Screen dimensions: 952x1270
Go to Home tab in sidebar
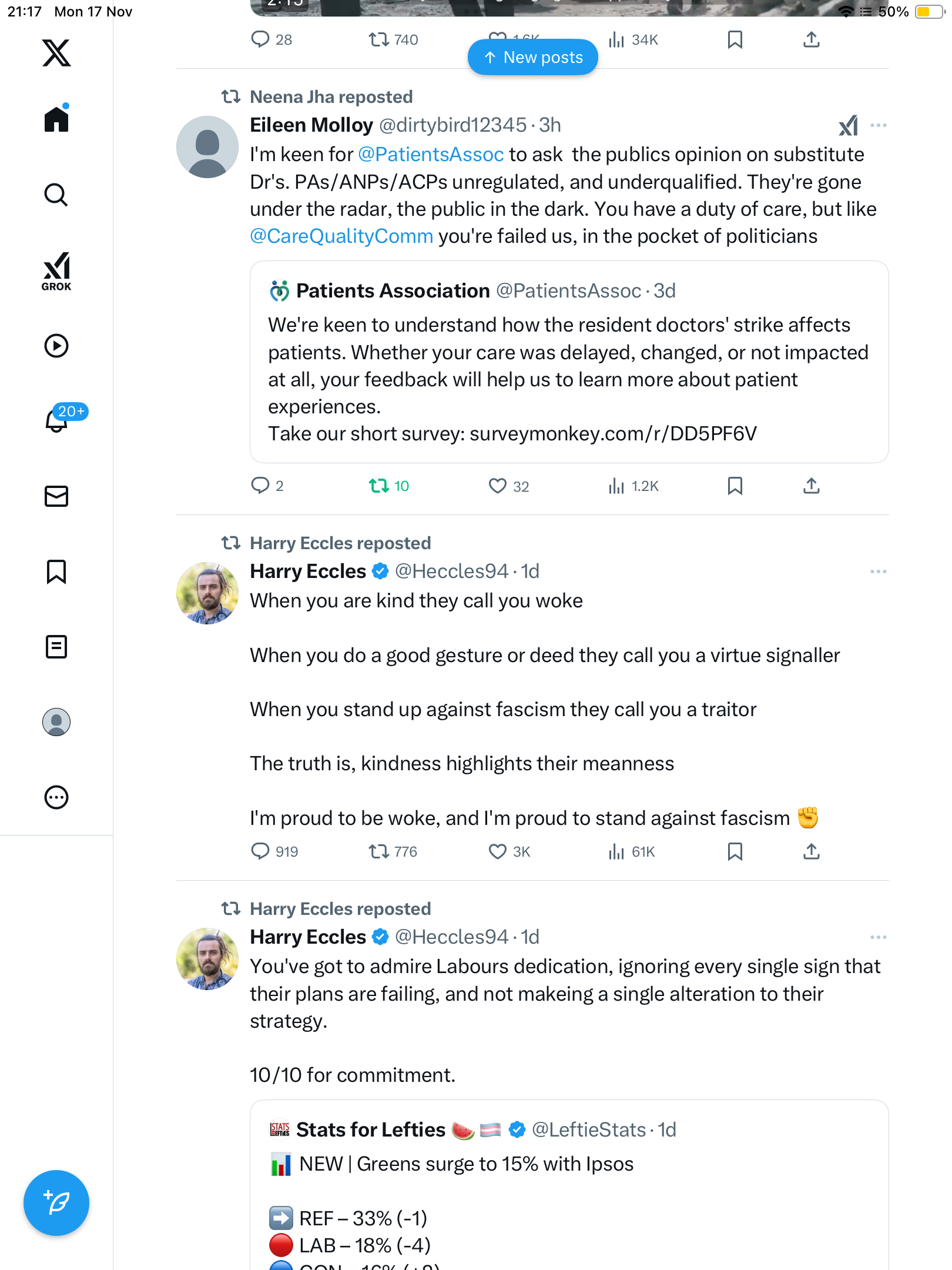[56, 119]
